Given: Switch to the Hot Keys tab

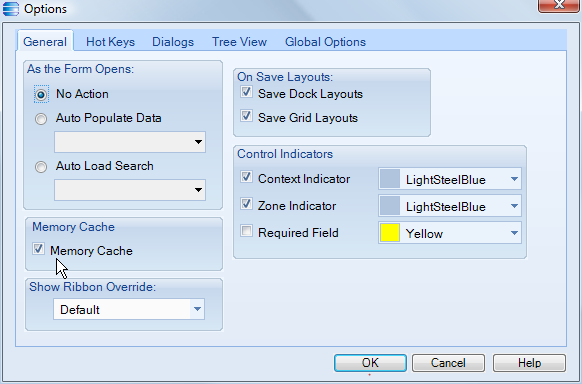Looking at the screenshot, I should (110, 42).
